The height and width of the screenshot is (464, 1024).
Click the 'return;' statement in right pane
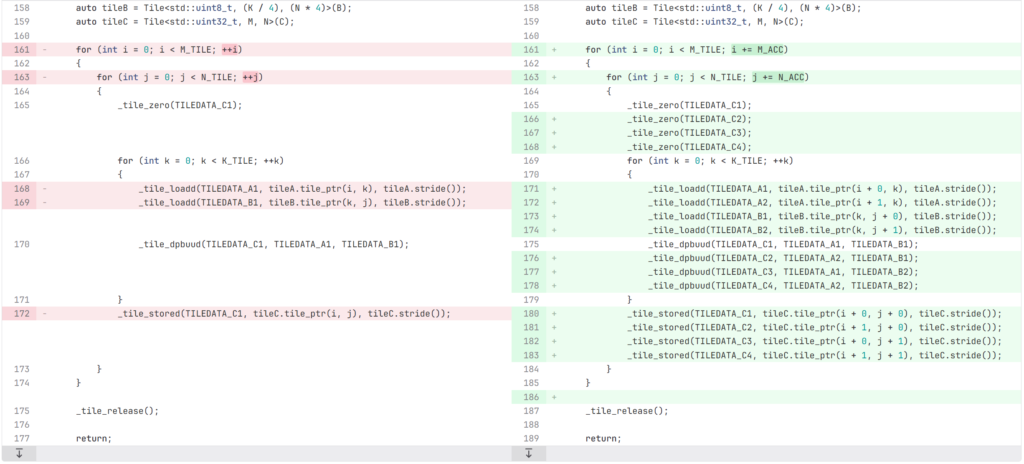(x=603, y=438)
